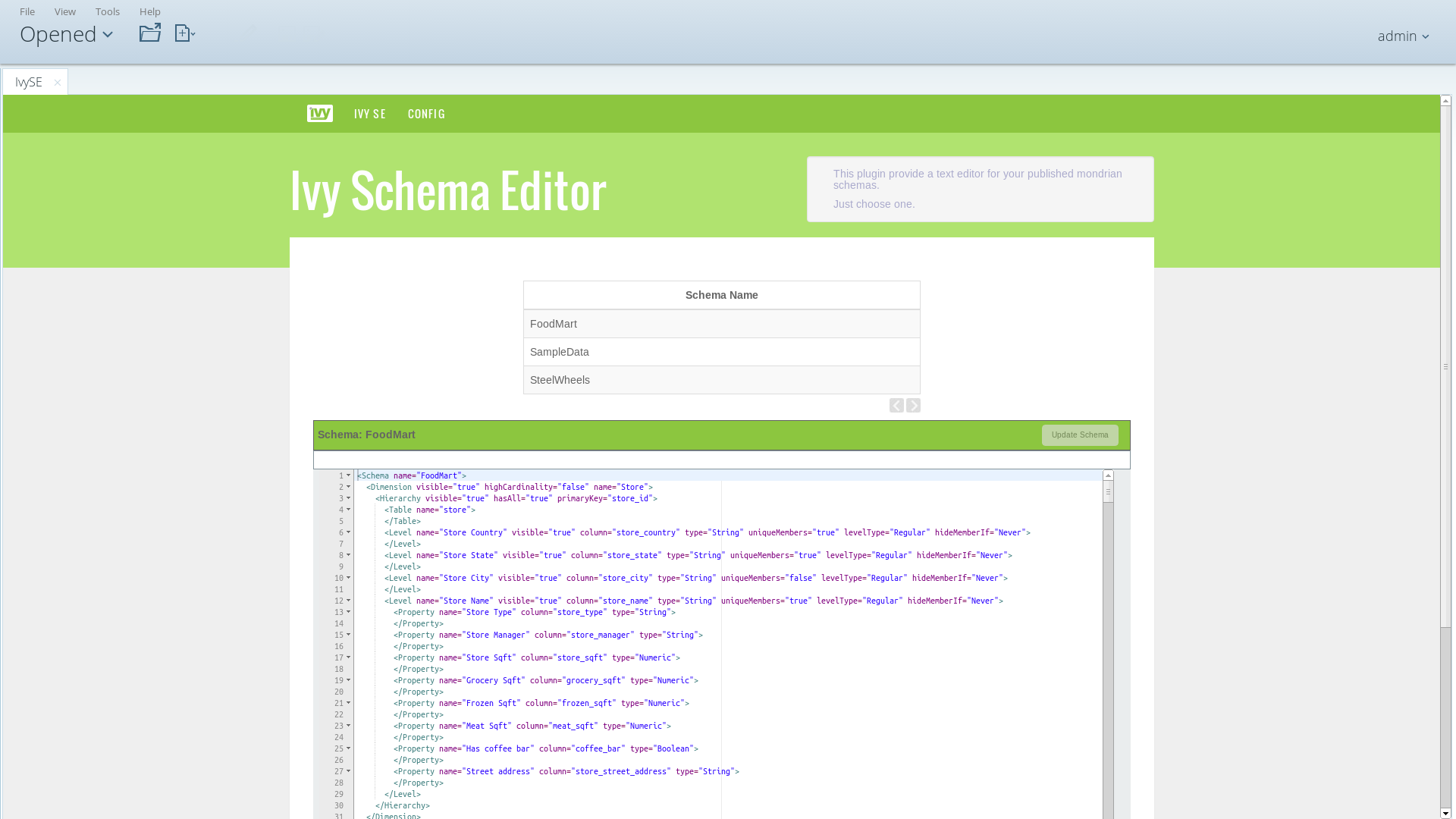Open the File menu

[27, 11]
